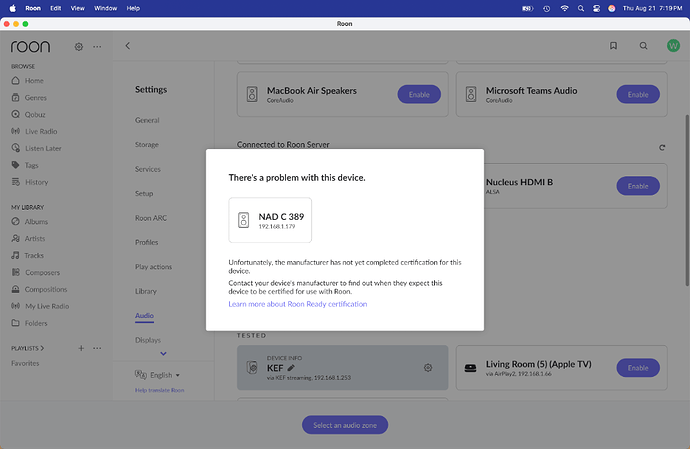
Task: Click the MacBook Air Speakers device icon
Action: coord(252,94)
